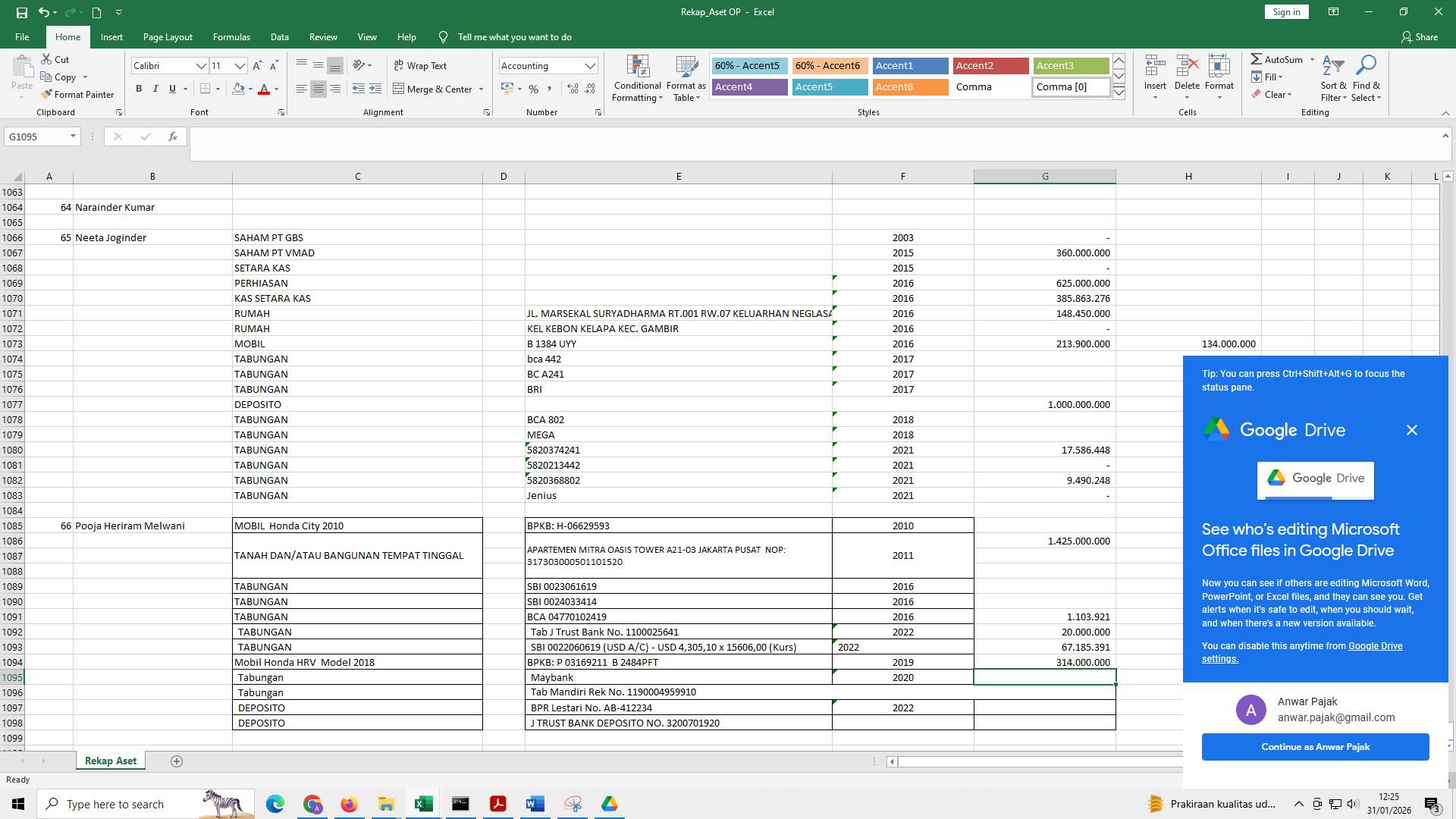Select the Format Painter tool
1456x819 pixels.
click(x=78, y=94)
